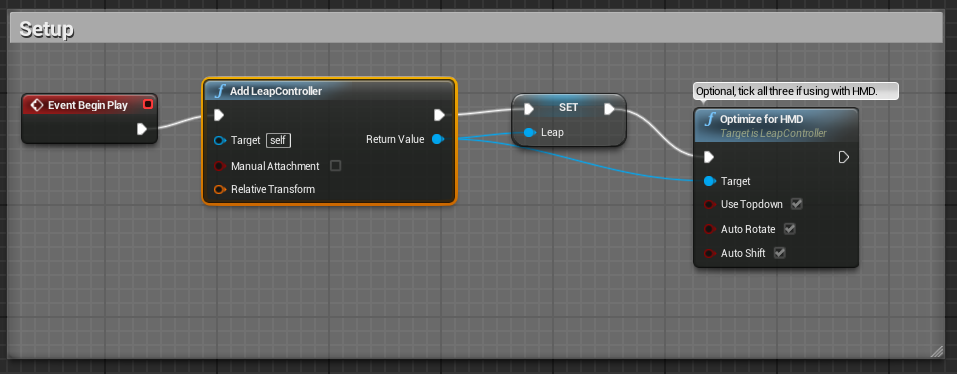Click the SET node output exec pin

tap(609, 109)
